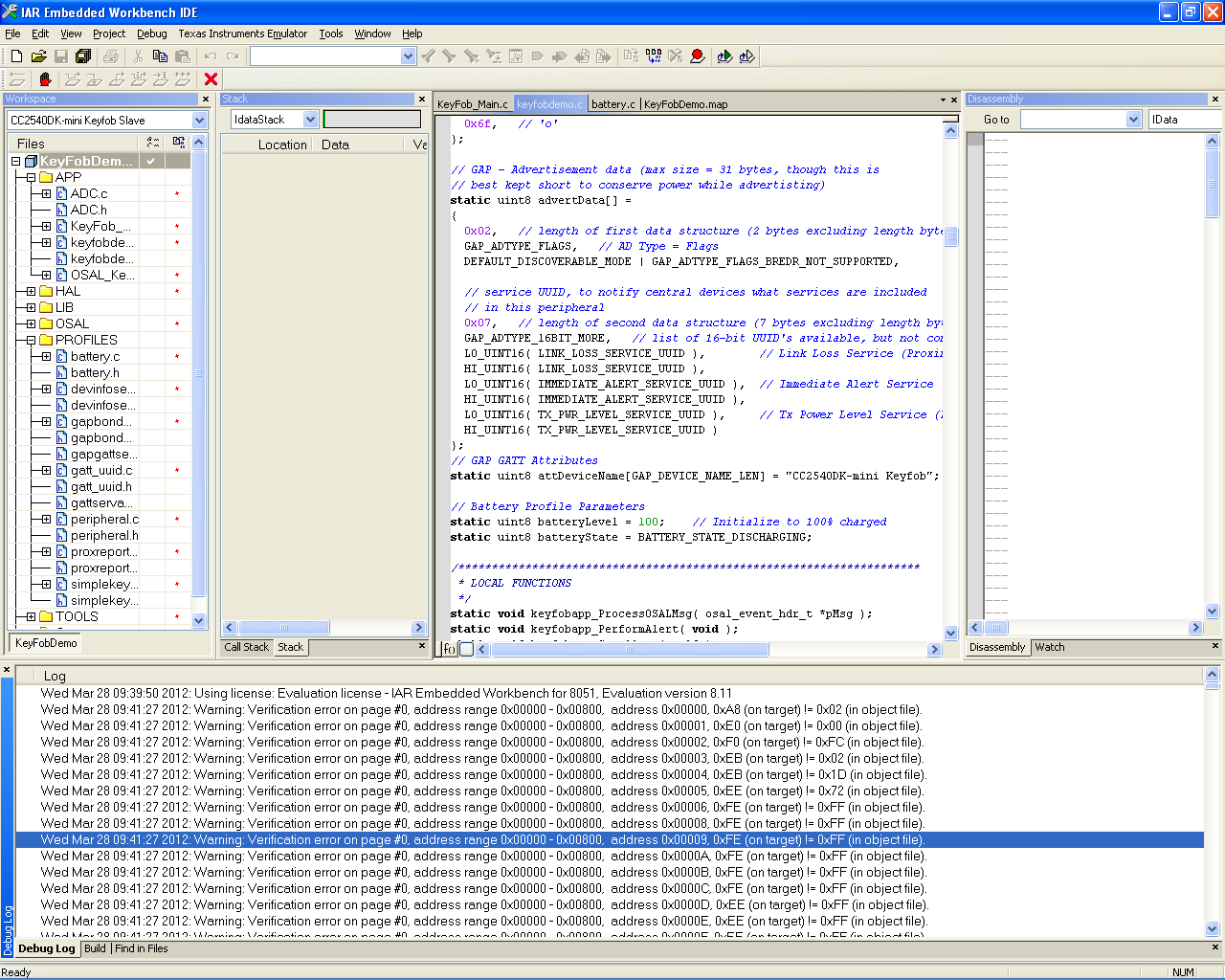Image resolution: width=1225 pixels, height=980 pixels.
Task: Toggle breakpoint using the red circle icon
Action: (698, 56)
